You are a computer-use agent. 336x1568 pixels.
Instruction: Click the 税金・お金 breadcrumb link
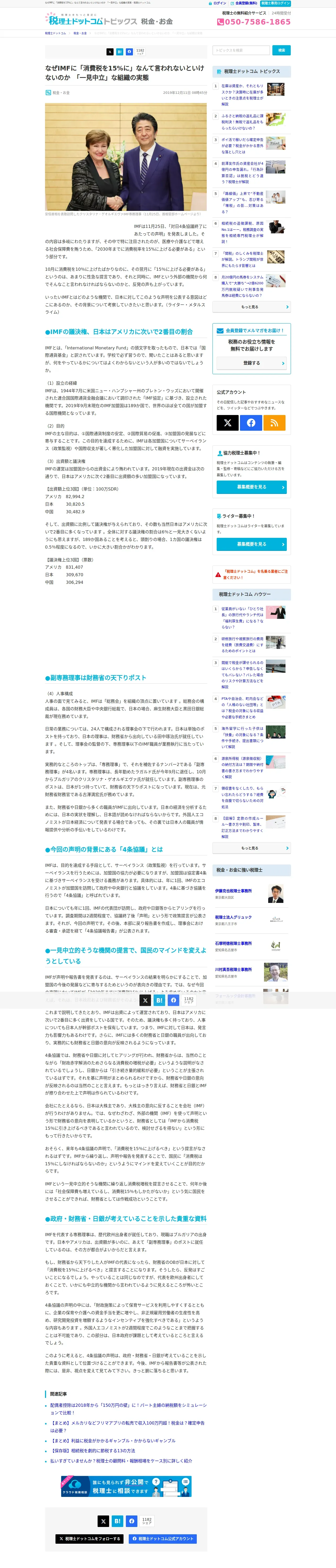tap(80, 33)
